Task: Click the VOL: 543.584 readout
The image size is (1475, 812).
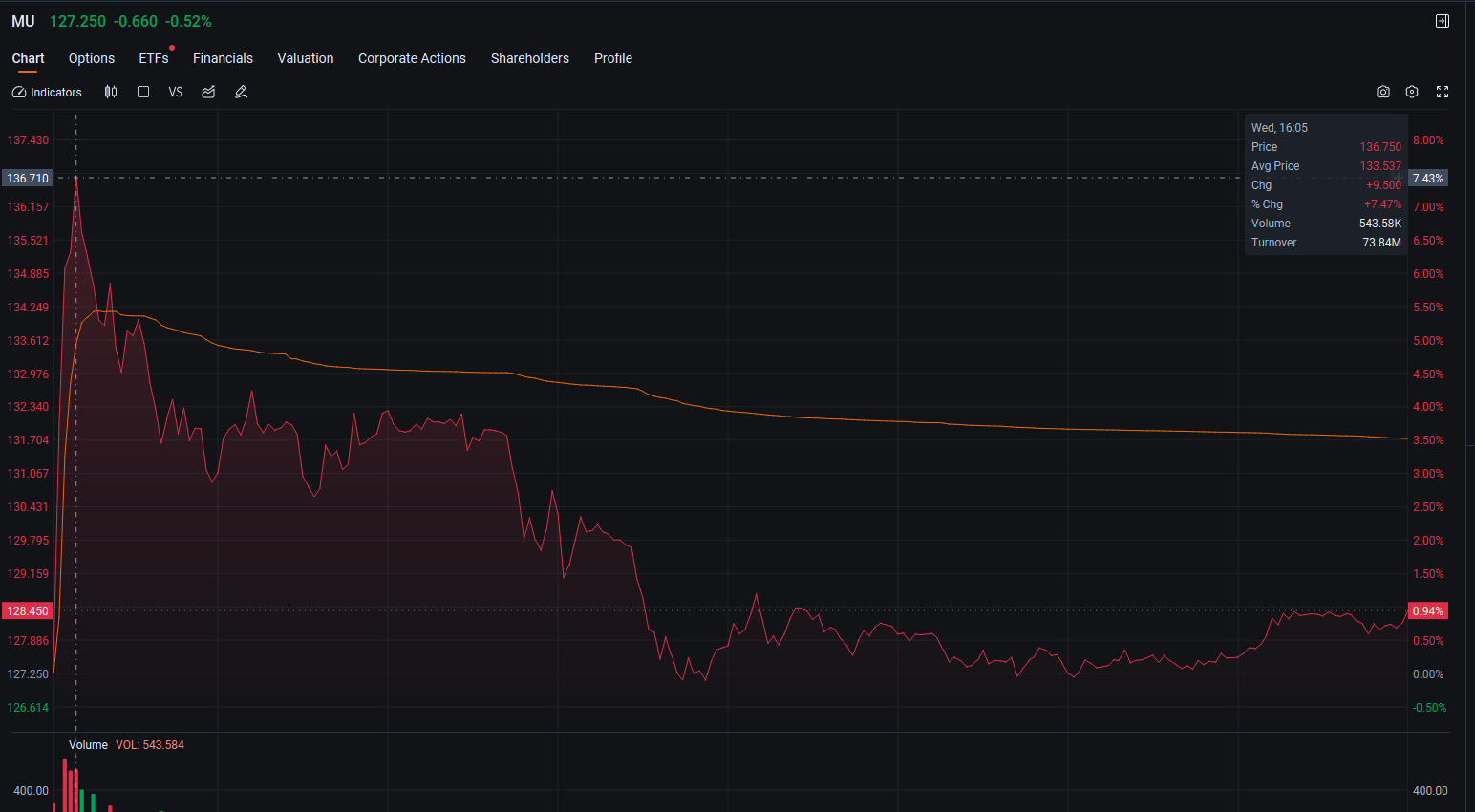Action: coord(150,745)
